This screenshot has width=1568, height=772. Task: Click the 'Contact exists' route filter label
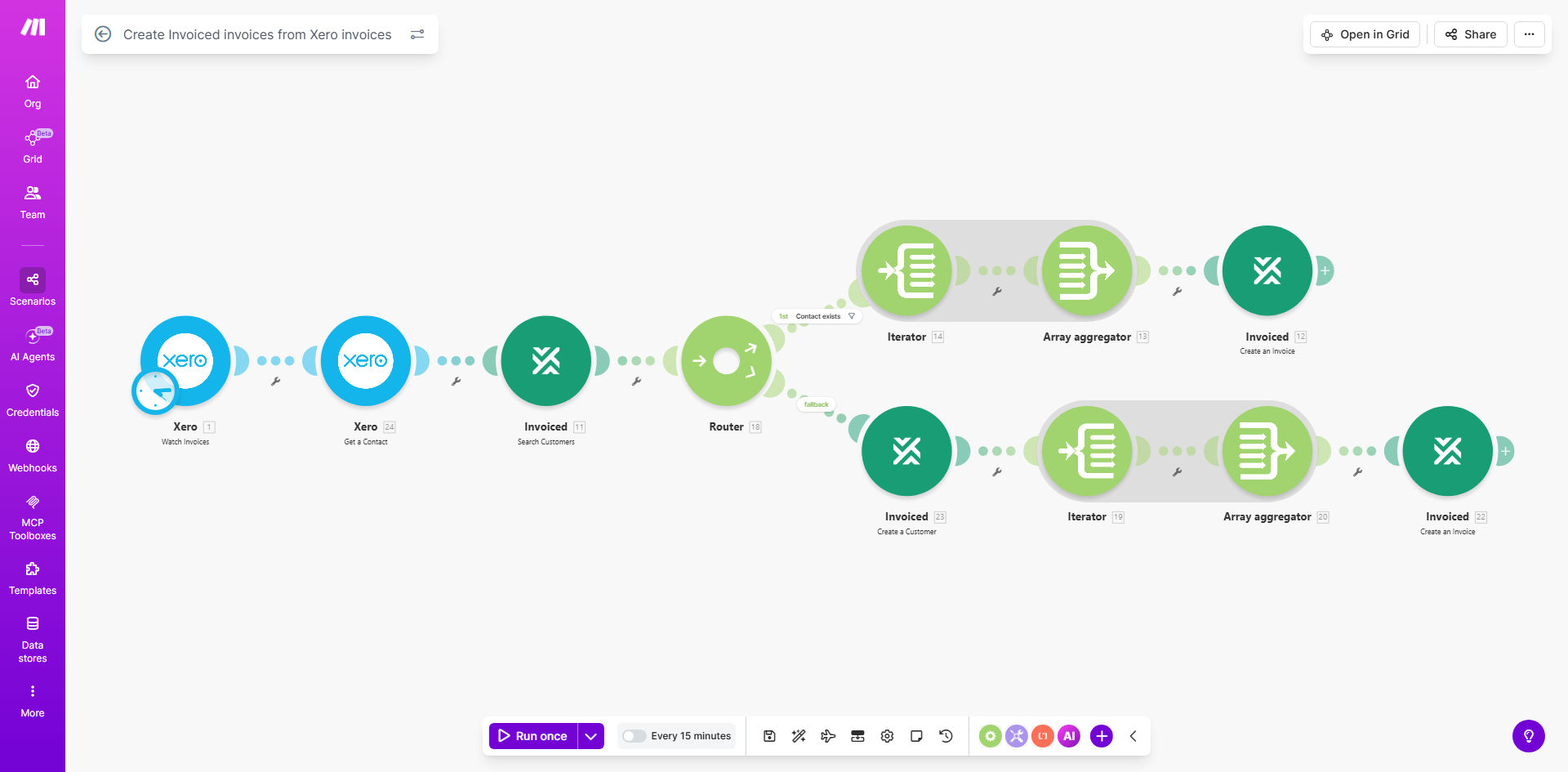pos(817,316)
